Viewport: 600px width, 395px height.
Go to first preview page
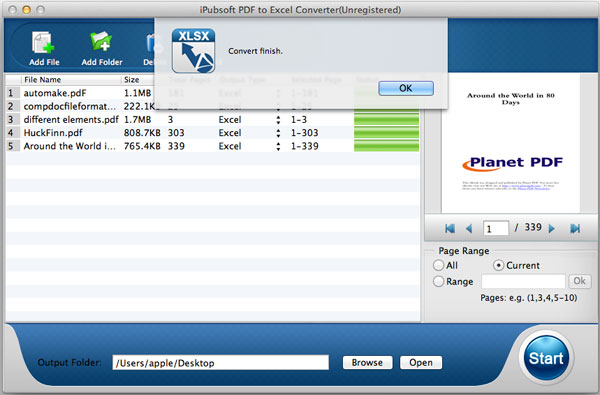tap(450, 229)
